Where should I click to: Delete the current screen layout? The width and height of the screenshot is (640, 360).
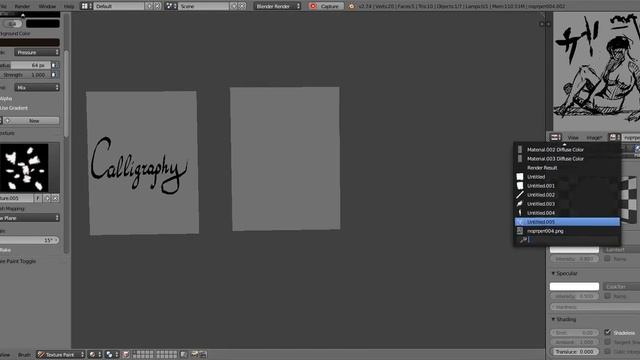[158, 6]
